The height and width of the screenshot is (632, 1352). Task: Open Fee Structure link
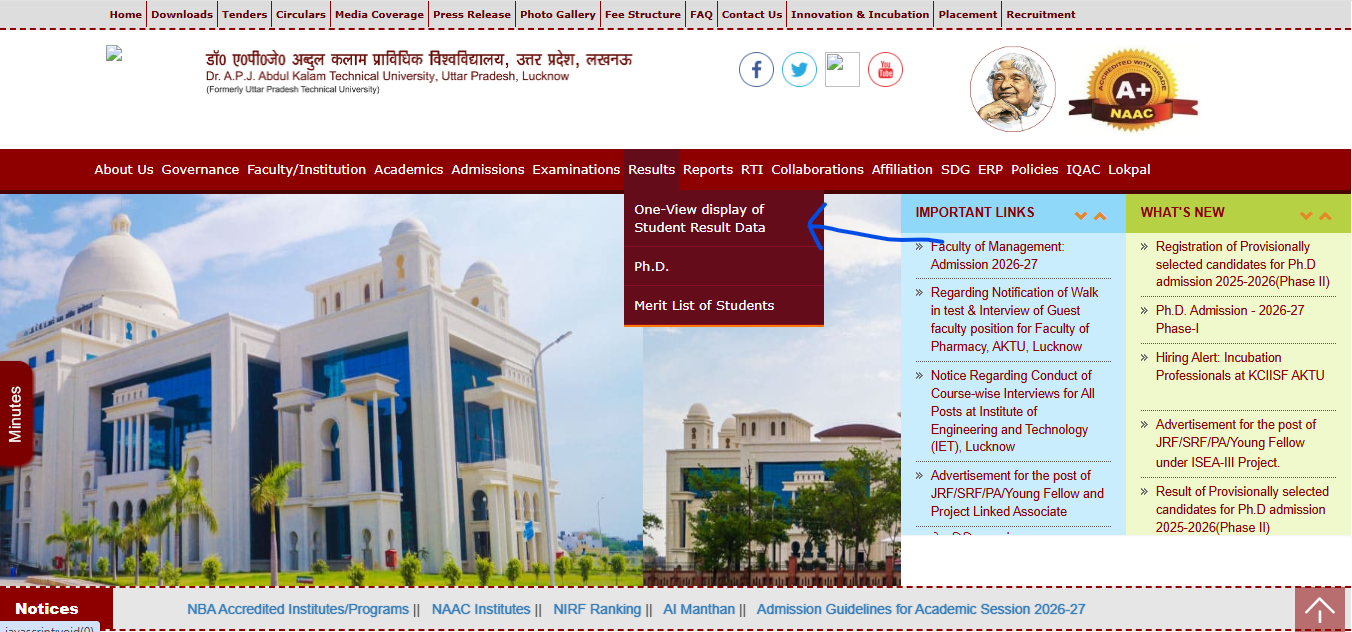coord(643,14)
